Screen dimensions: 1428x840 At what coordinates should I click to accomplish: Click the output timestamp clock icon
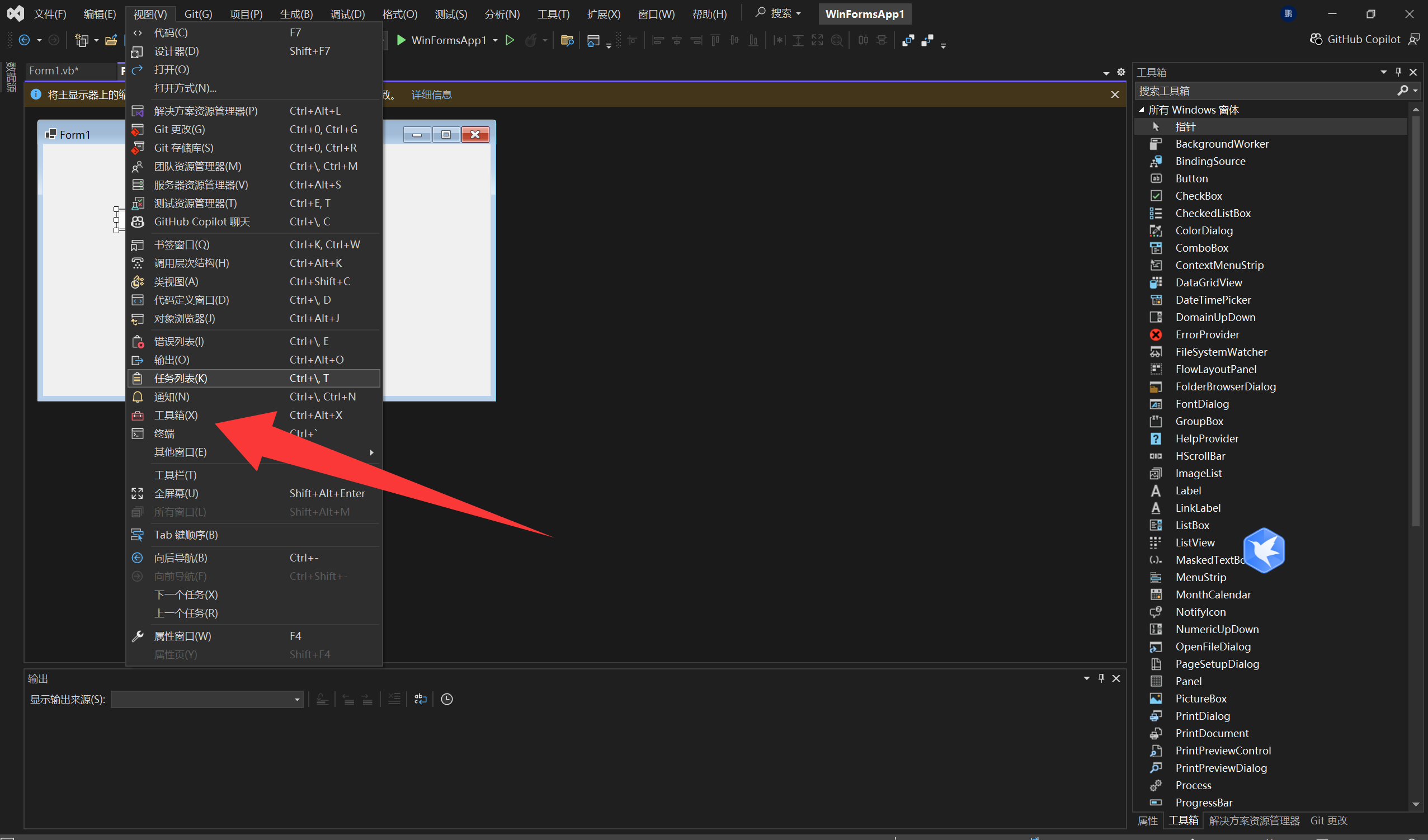point(446,699)
